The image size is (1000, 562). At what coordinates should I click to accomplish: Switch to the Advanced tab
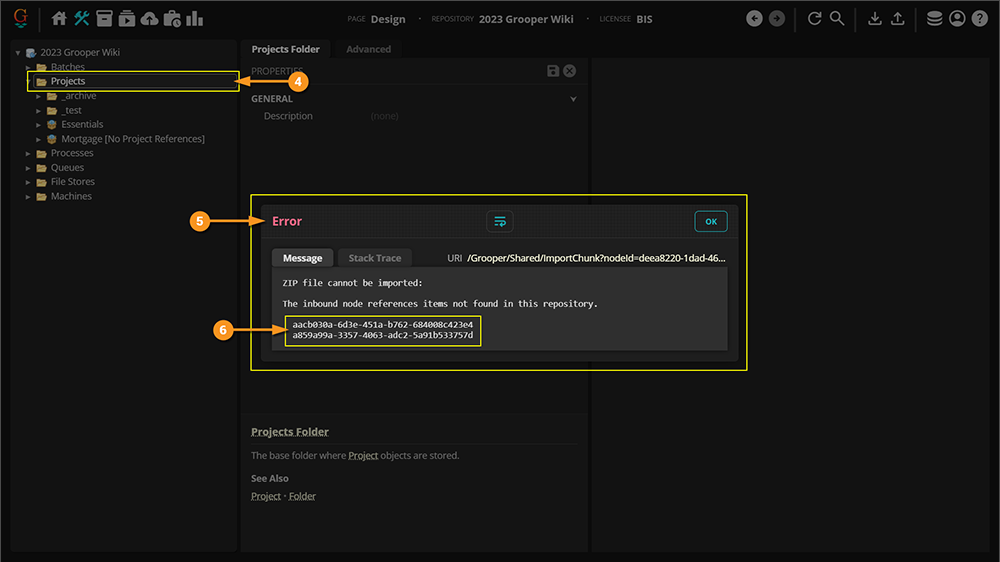[x=368, y=49]
